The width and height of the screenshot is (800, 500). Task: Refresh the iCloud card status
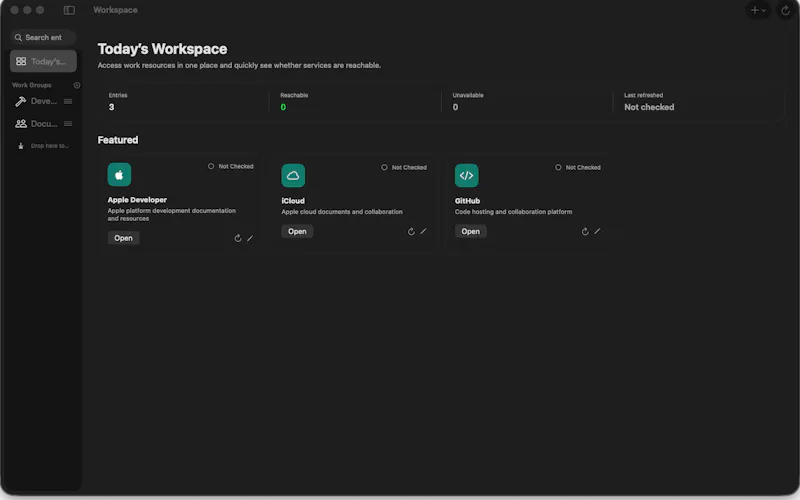[x=411, y=232]
